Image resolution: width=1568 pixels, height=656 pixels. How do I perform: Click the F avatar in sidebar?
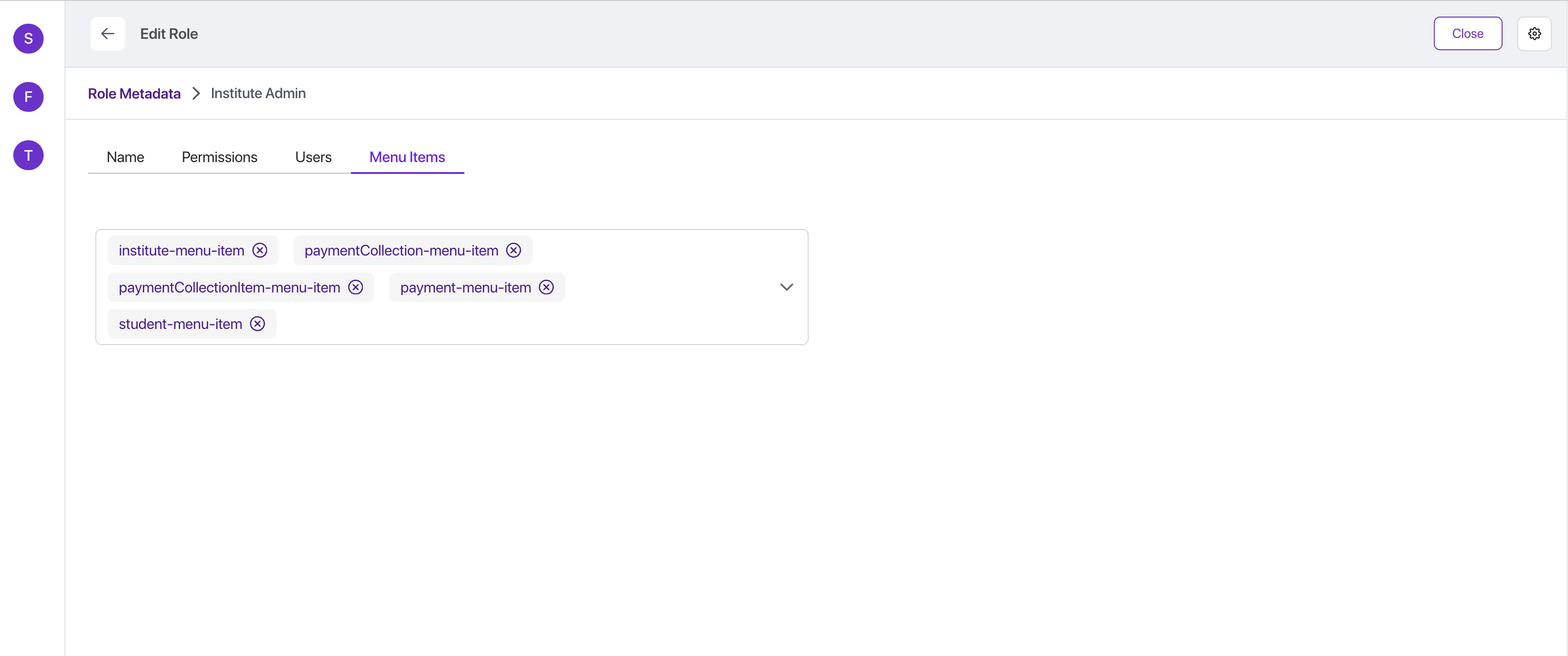click(28, 97)
